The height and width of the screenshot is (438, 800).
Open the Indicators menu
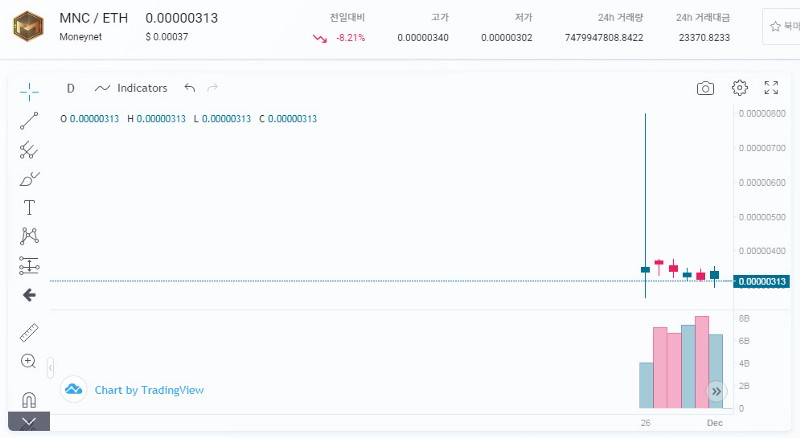tap(132, 88)
